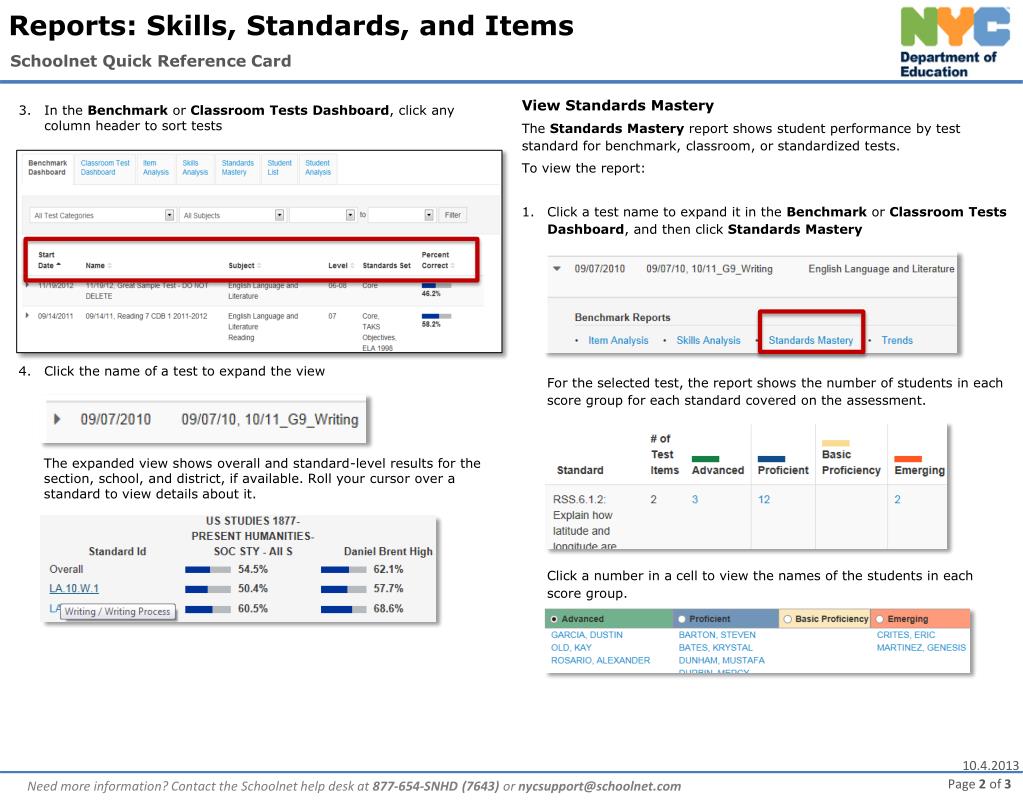Click the blue Proficient color swatch
Screen dimensions: 1023x808
(771, 459)
